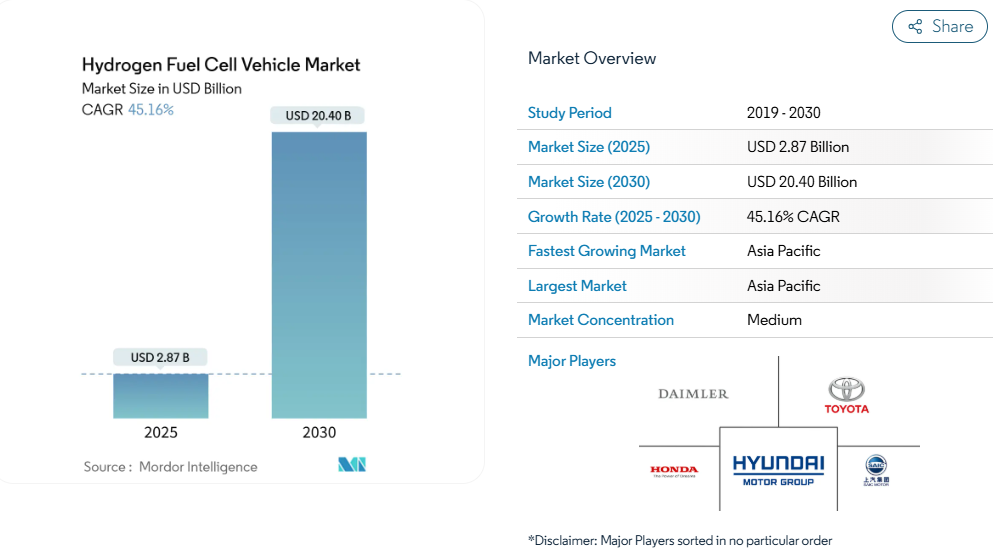The image size is (993, 557).
Task: Click the Market Concentration label
Action: click(x=600, y=320)
